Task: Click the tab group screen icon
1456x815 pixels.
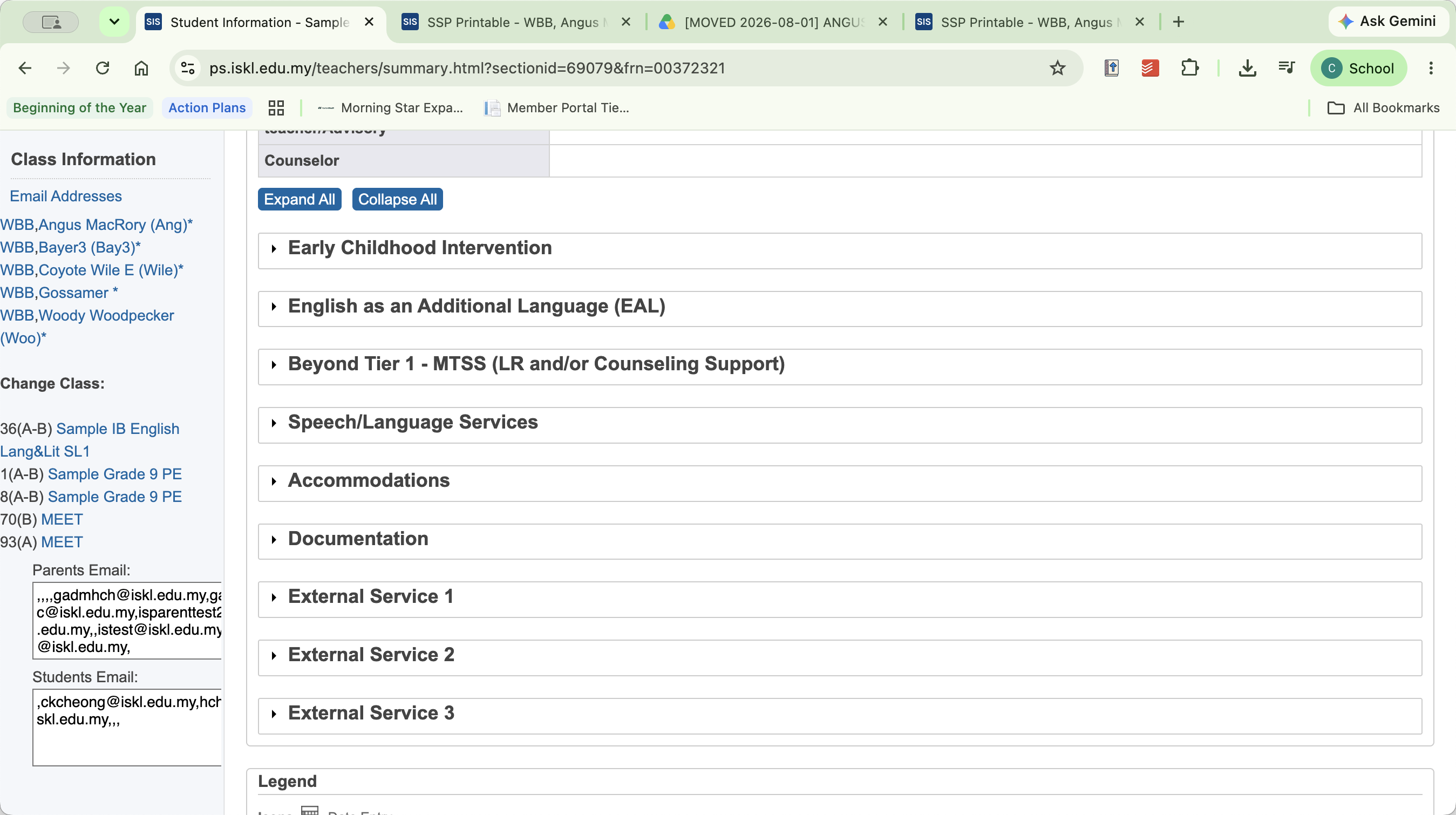Action: click(x=51, y=22)
